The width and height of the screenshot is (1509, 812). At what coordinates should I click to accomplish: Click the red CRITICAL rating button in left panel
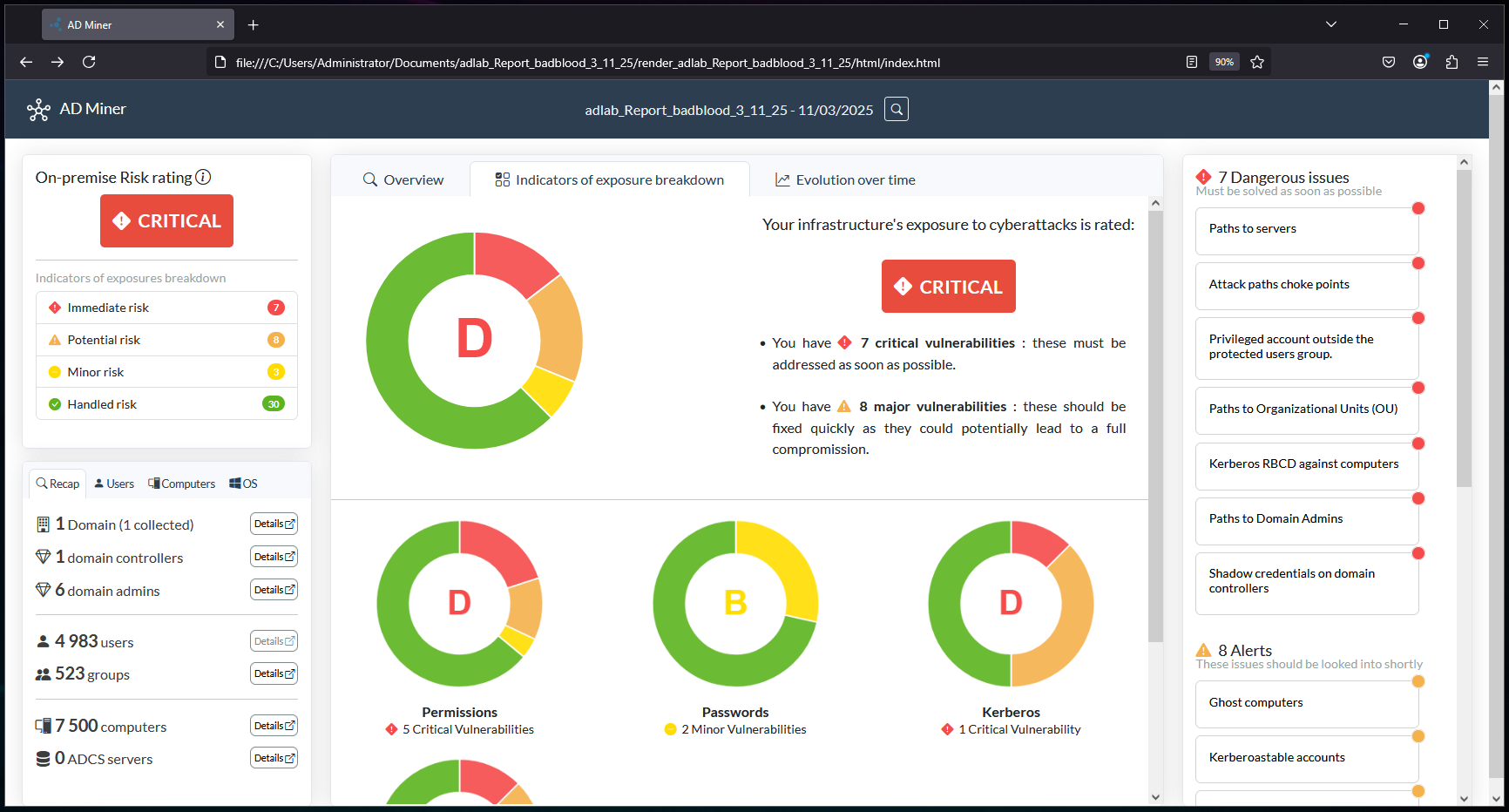point(166,220)
